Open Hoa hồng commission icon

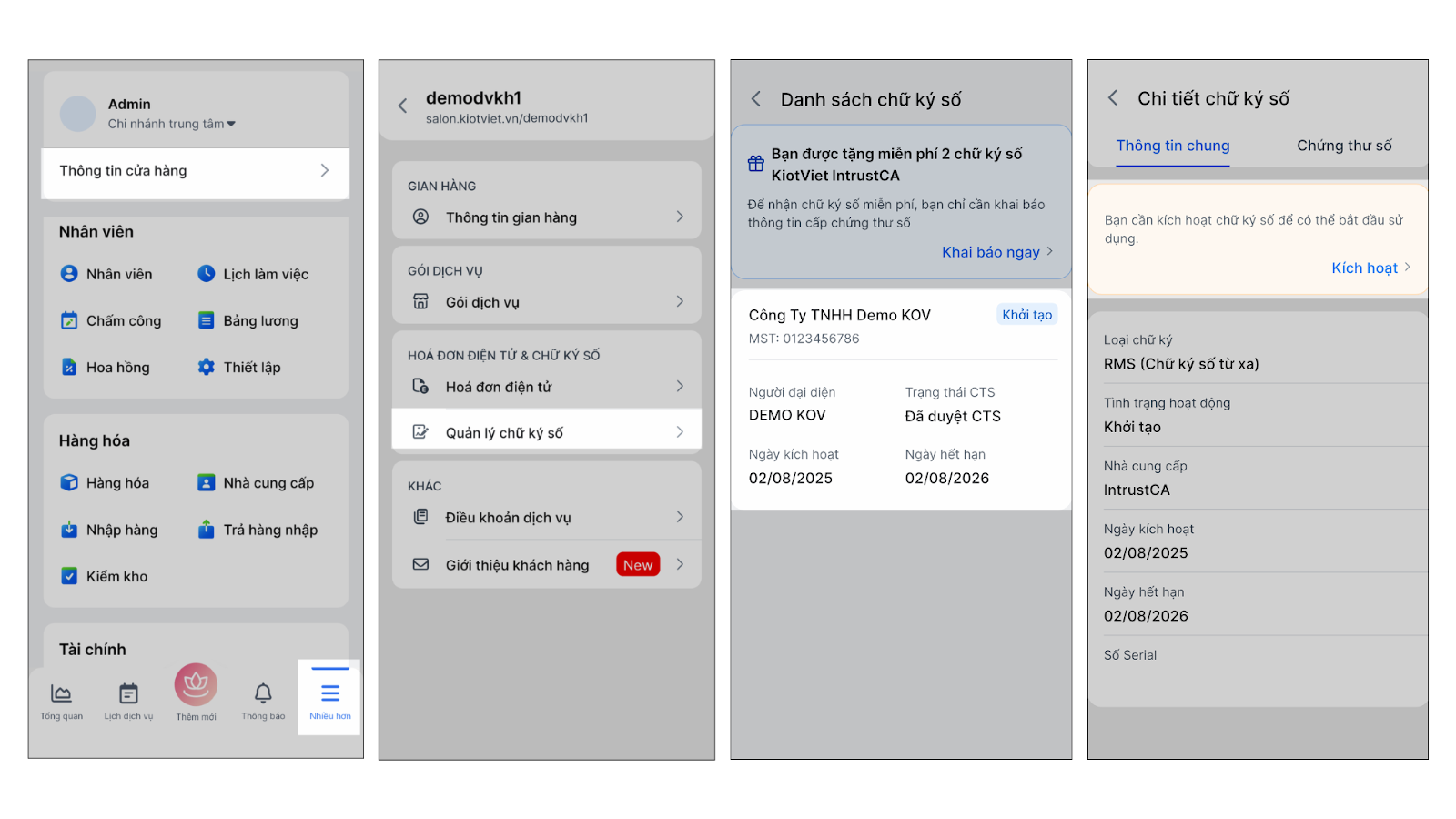click(x=69, y=367)
